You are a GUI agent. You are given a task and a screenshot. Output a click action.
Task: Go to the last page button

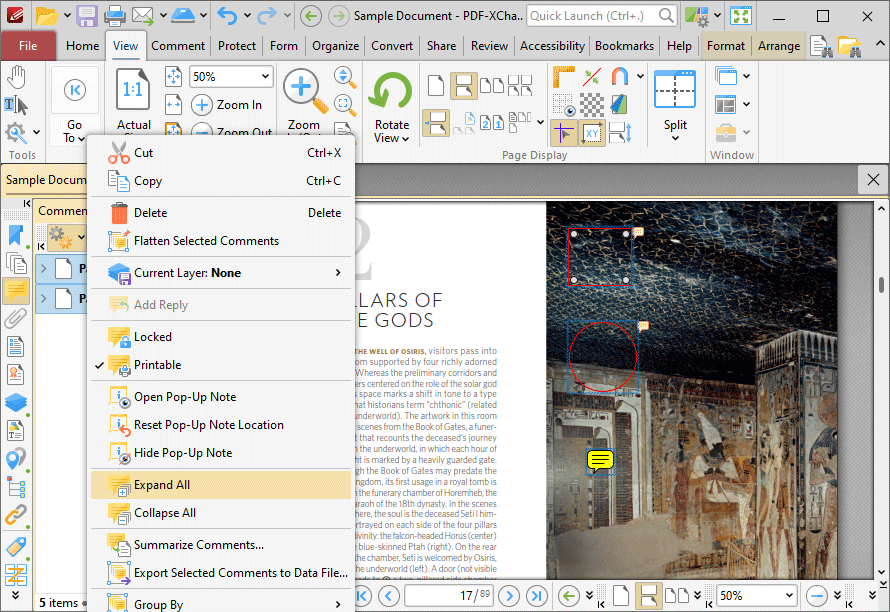[x=536, y=596]
